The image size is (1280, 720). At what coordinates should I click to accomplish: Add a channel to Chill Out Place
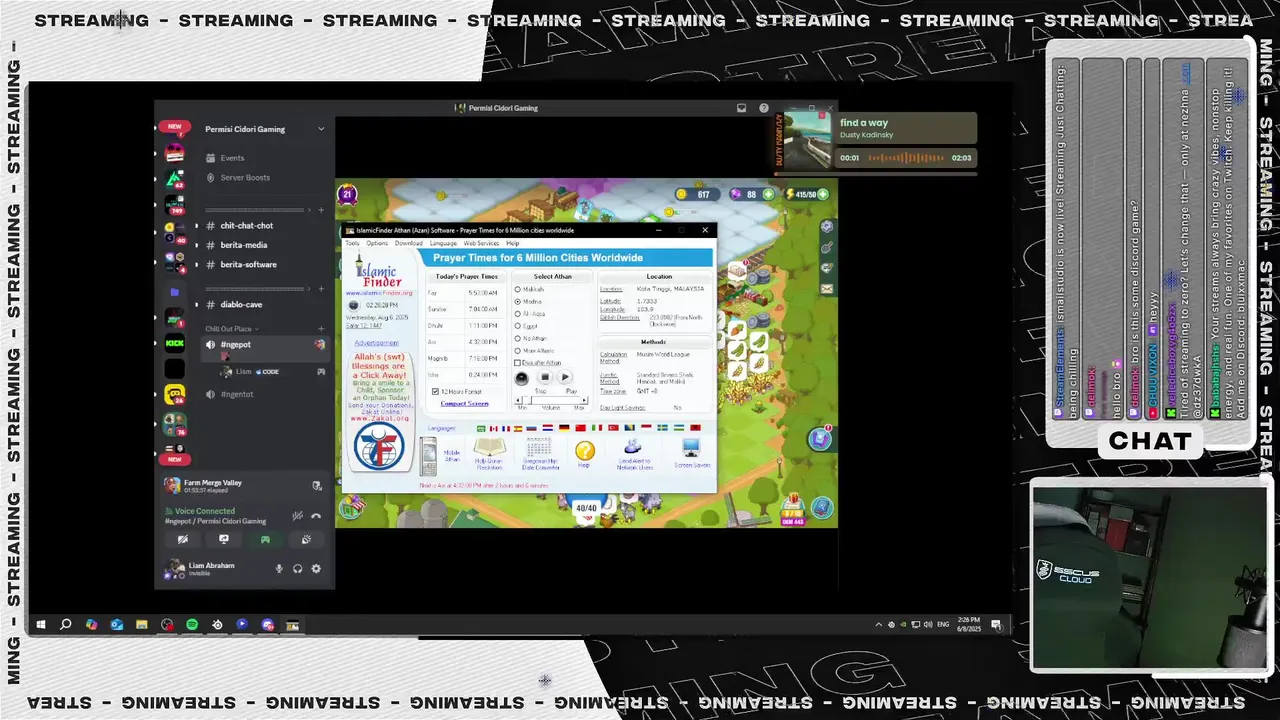(x=320, y=329)
